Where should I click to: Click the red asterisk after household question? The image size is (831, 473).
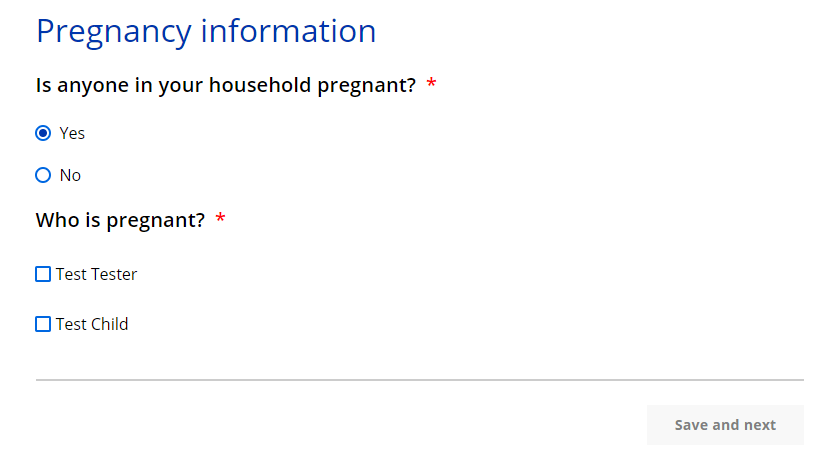coord(431,84)
